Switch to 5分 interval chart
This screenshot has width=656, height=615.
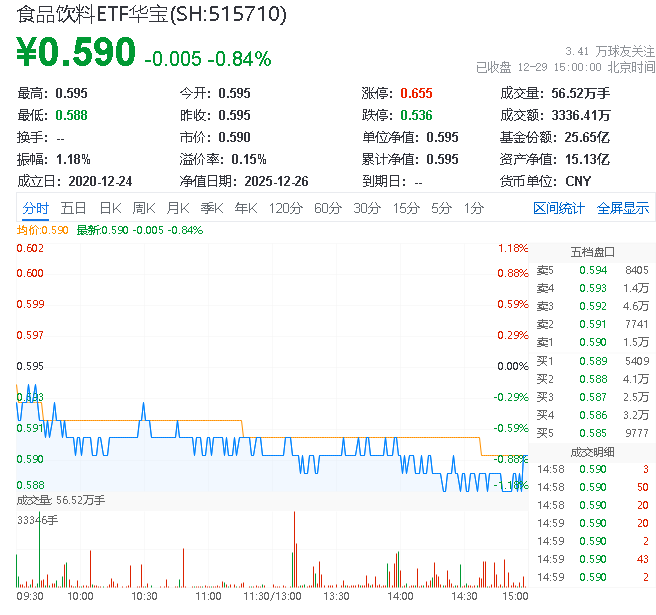tap(441, 208)
